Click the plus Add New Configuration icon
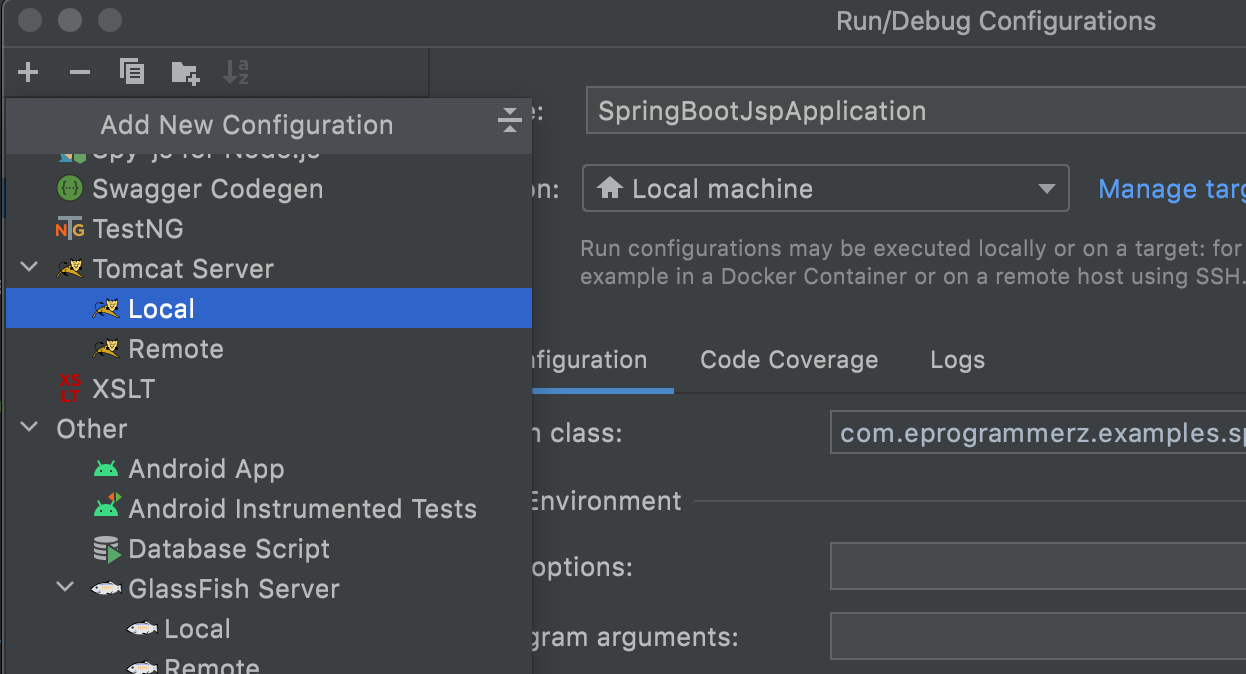The image size is (1246, 674). coord(28,72)
